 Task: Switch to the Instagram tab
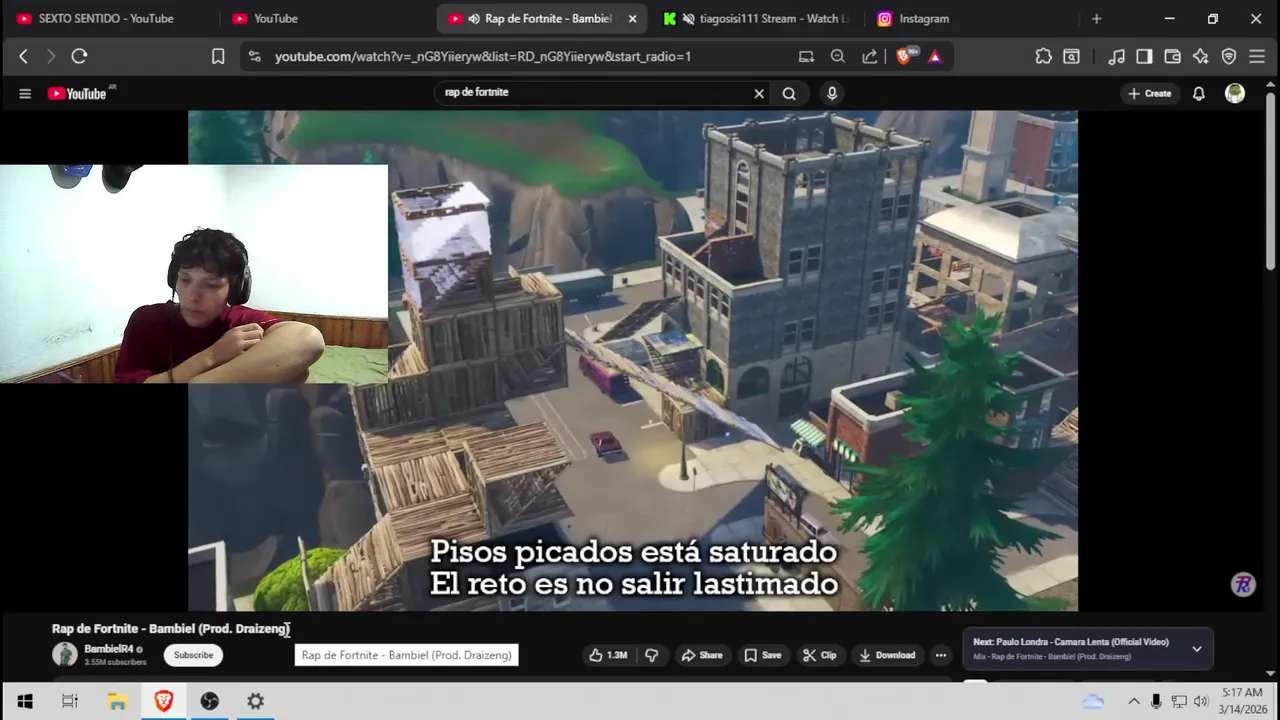tap(924, 18)
